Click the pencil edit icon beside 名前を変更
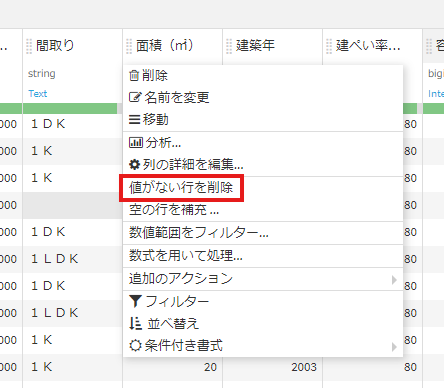This screenshot has height=388, width=444. coord(135,97)
